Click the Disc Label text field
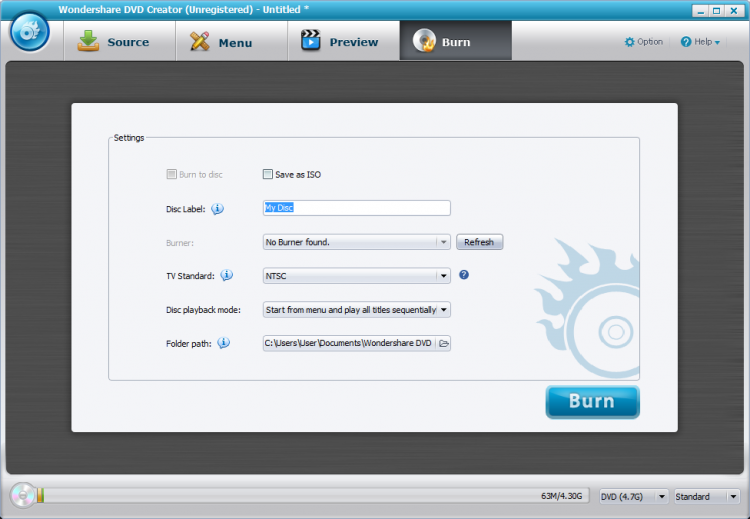Viewport: 750px width, 519px height. tap(356, 208)
